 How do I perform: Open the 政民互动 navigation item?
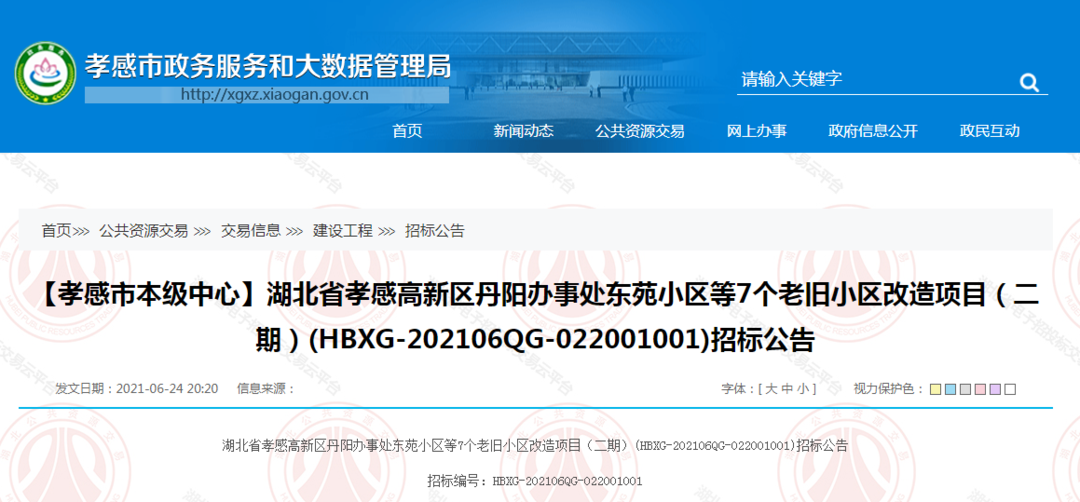989,131
